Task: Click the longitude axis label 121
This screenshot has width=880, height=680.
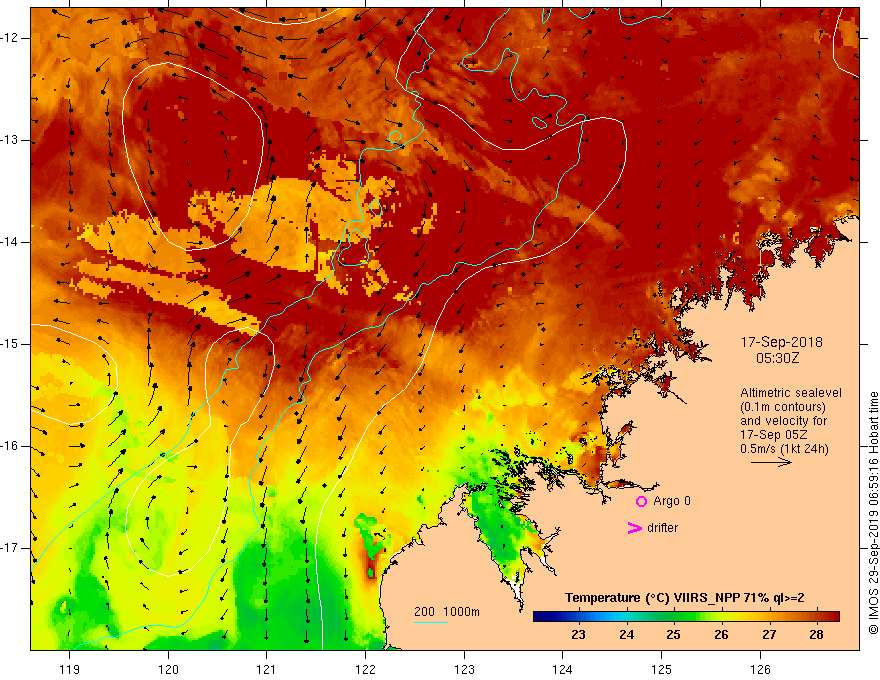Action: pyautogui.click(x=266, y=669)
